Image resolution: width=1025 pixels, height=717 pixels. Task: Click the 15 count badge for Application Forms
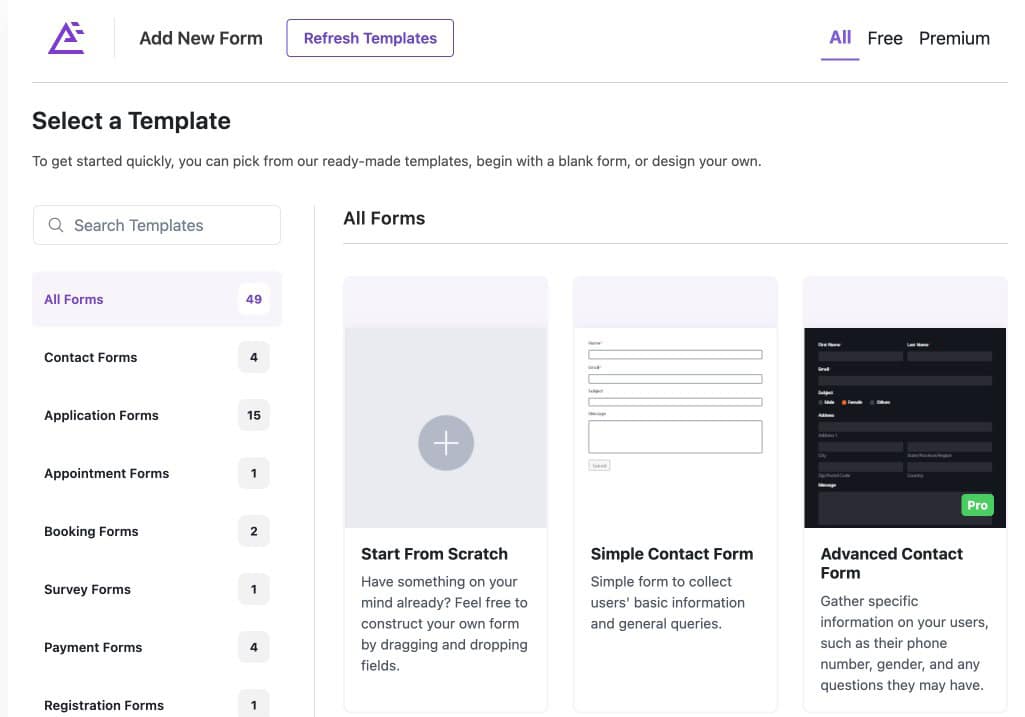point(254,416)
